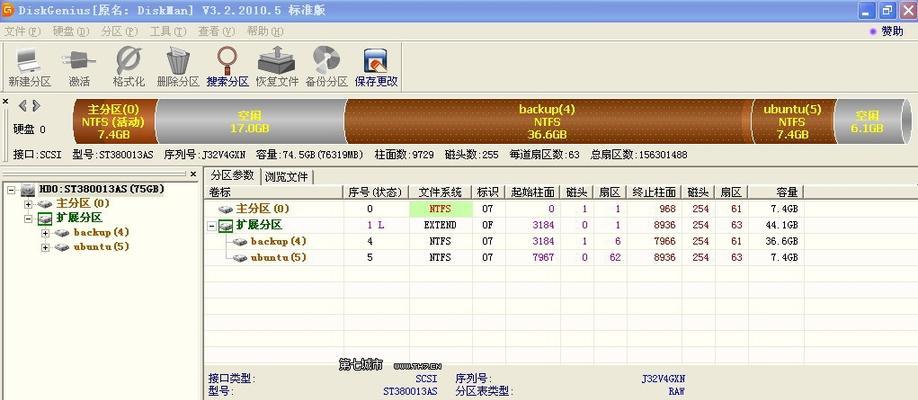Click the EXTEND file system cell

(x=440, y=225)
